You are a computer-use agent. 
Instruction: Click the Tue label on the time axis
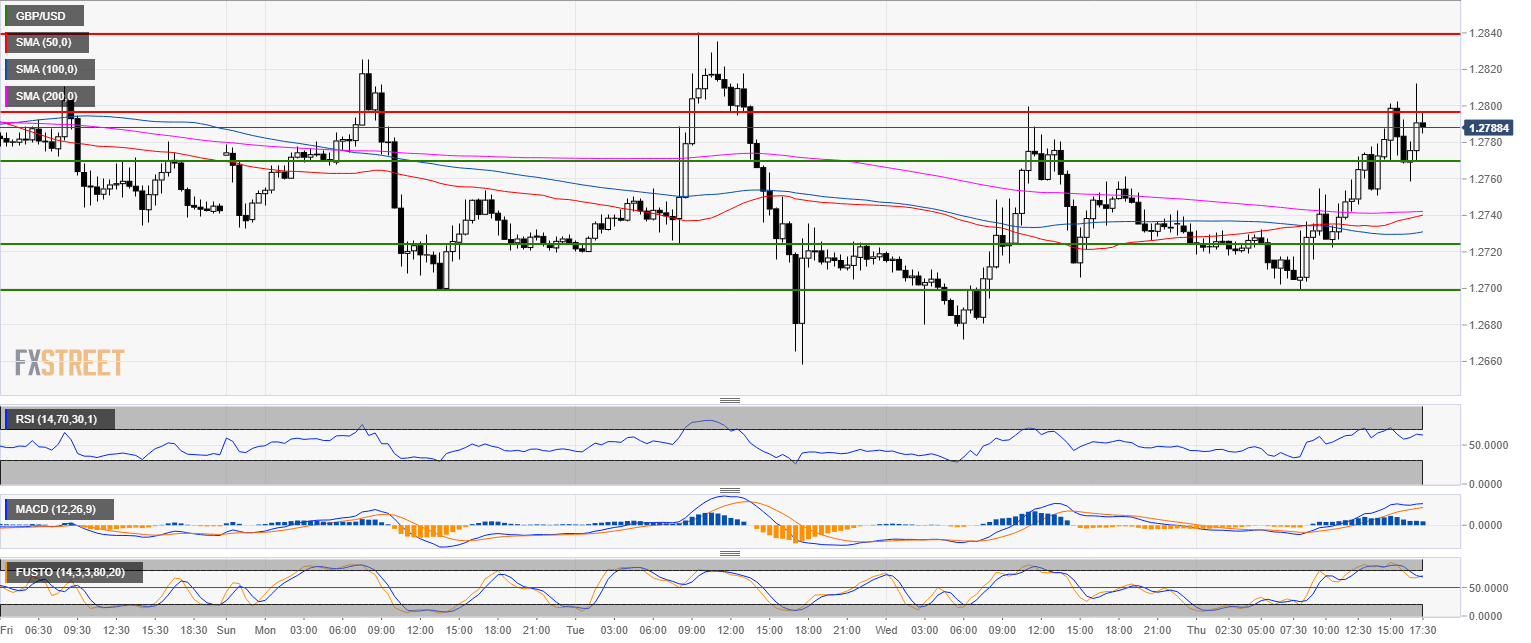coord(574,631)
